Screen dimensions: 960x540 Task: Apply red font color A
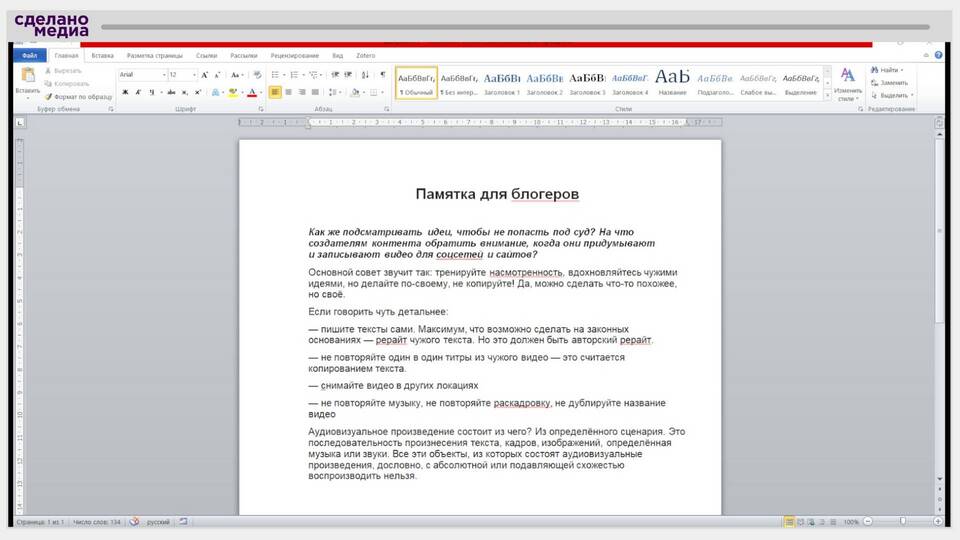tap(252, 92)
